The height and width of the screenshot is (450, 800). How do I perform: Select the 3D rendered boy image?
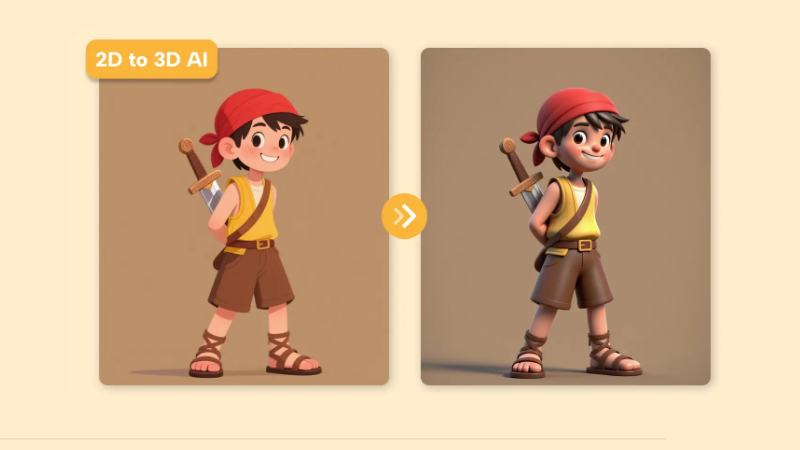pos(565,216)
